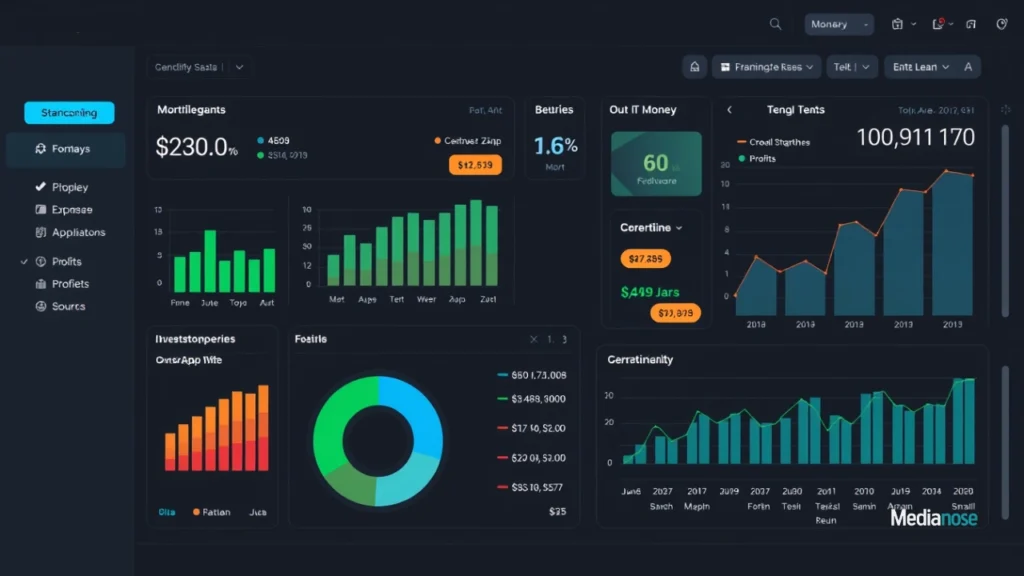1024x576 pixels.
Task: Select Ptopley from the sidebar menu
Action: pyautogui.click(x=38, y=187)
